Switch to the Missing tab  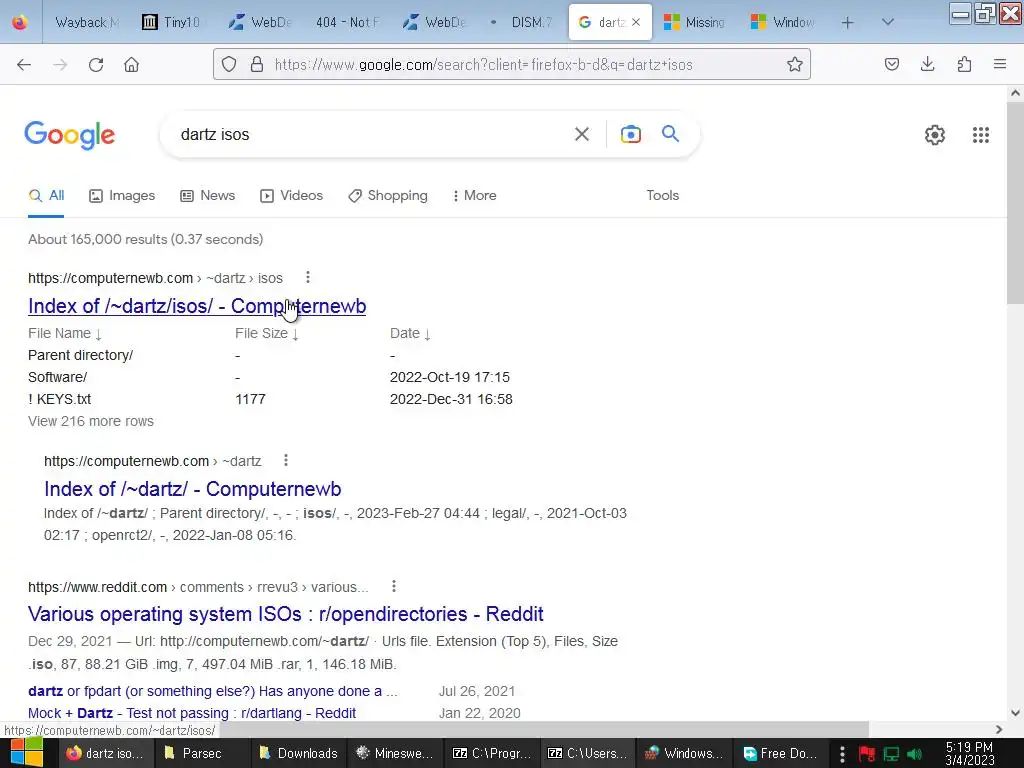(694, 22)
